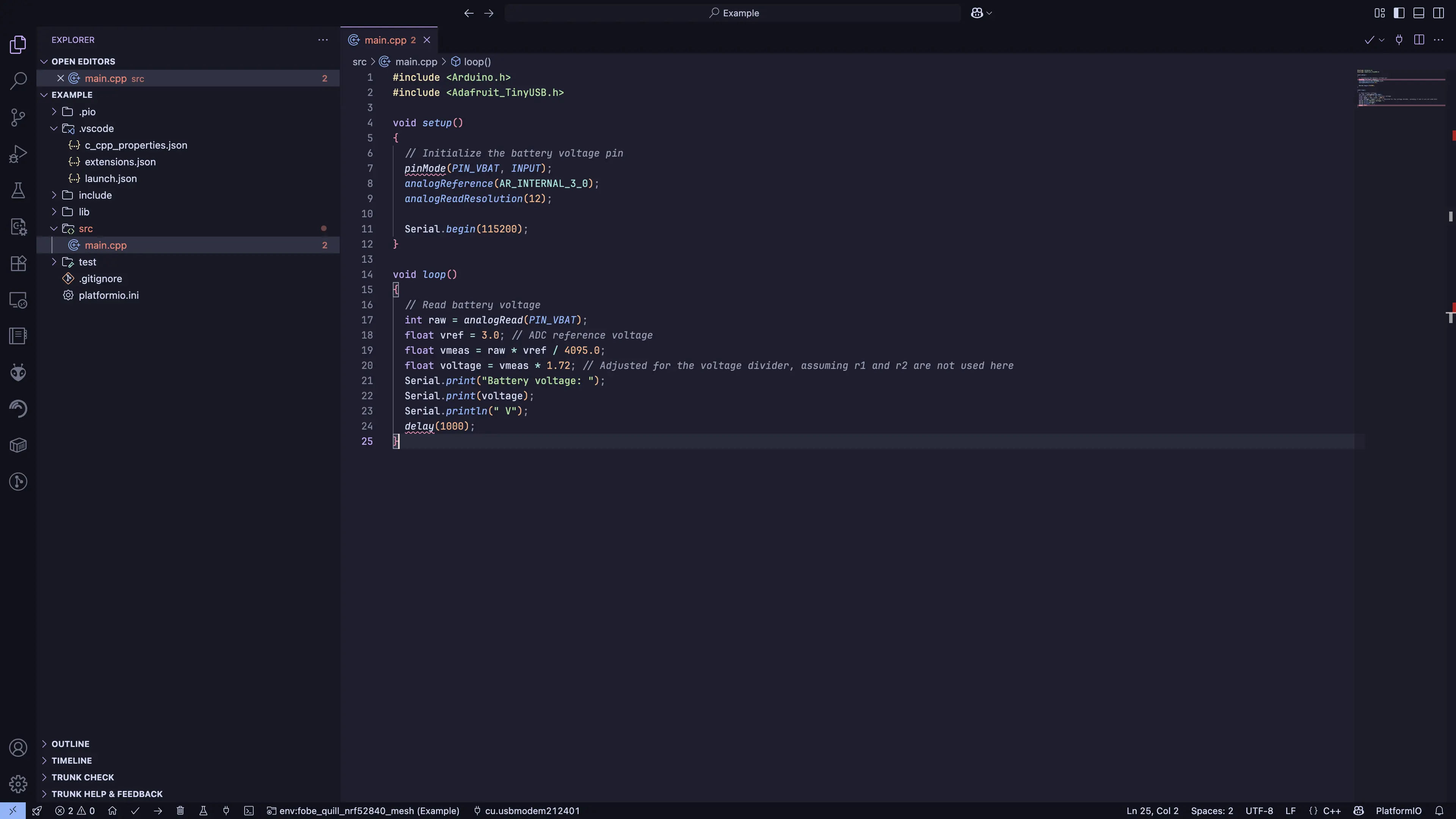Click the PlatformIO Home icon in status bar
This screenshot has height=819, width=1456.
(x=112, y=811)
